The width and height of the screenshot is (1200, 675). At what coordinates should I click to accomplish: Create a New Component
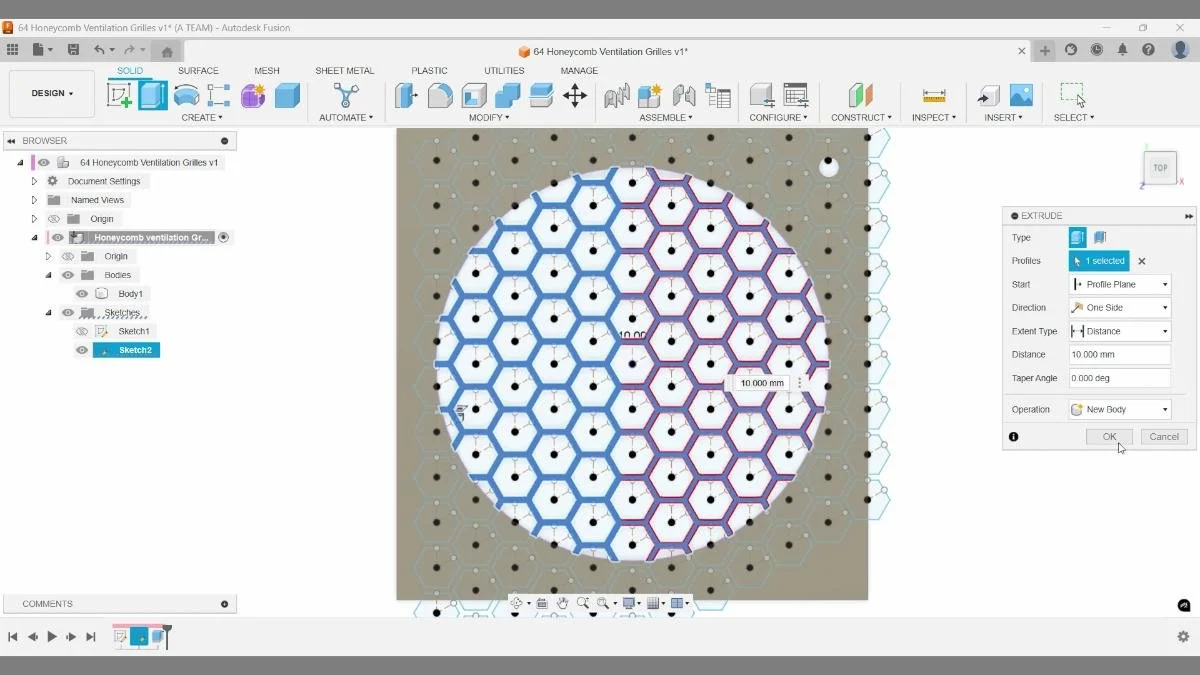pyautogui.click(x=650, y=95)
